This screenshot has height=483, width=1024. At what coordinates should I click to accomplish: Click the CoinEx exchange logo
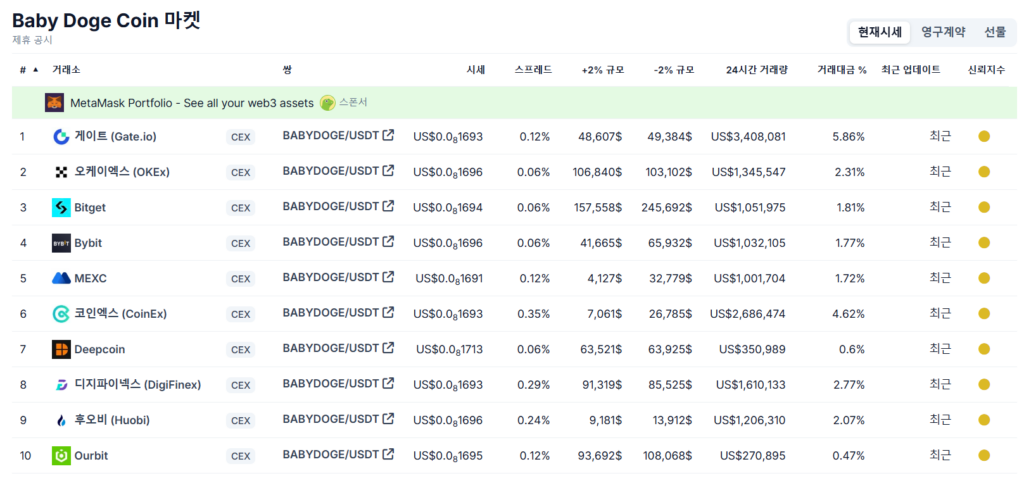[x=61, y=314]
